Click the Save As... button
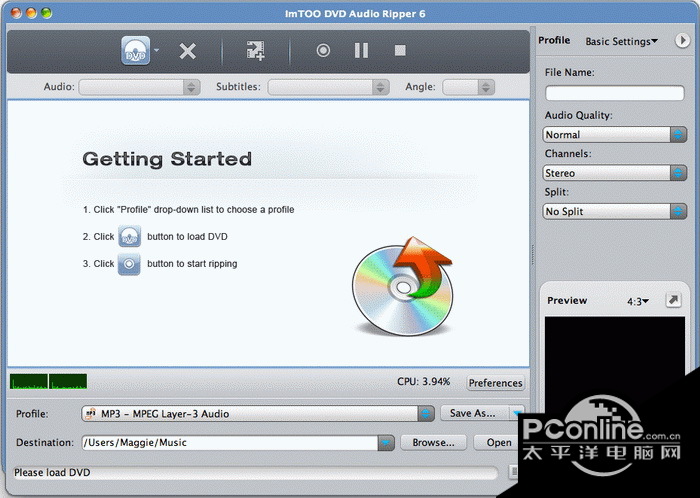700x498 pixels. [x=475, y=413]
